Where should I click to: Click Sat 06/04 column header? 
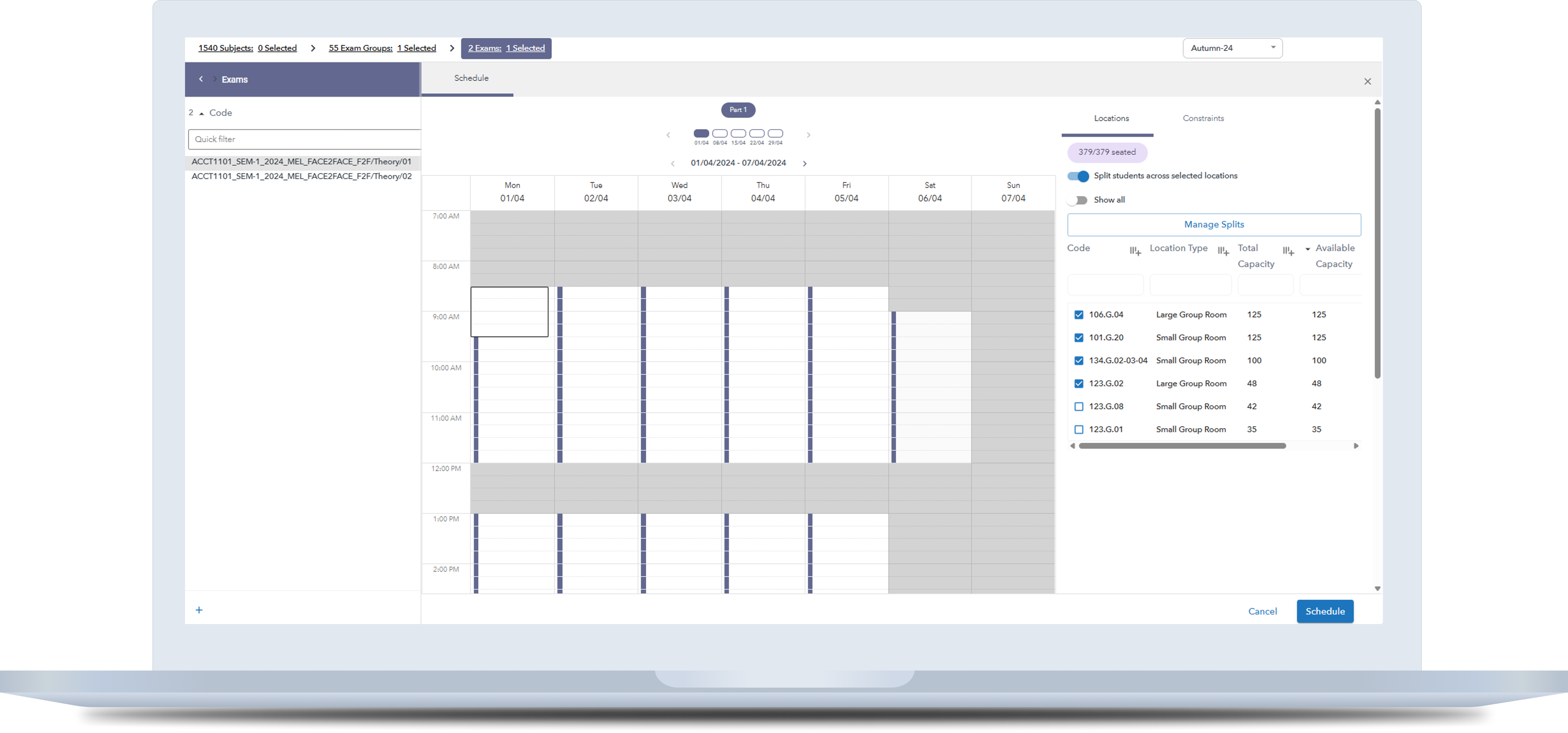[929, 192]
